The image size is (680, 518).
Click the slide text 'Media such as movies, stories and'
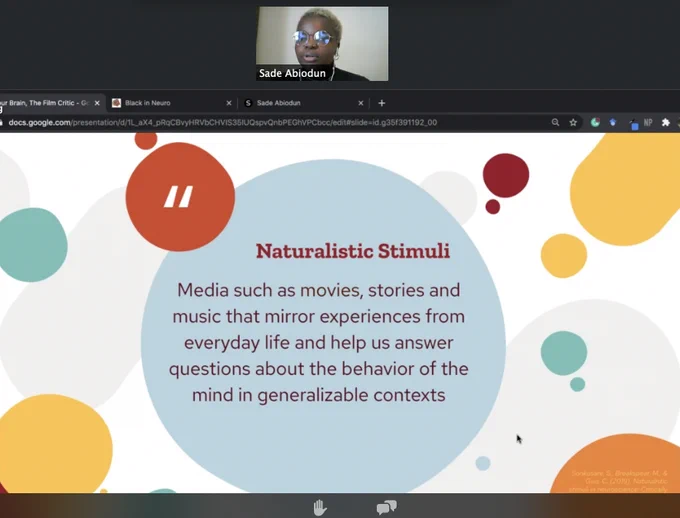coord(319,290)
